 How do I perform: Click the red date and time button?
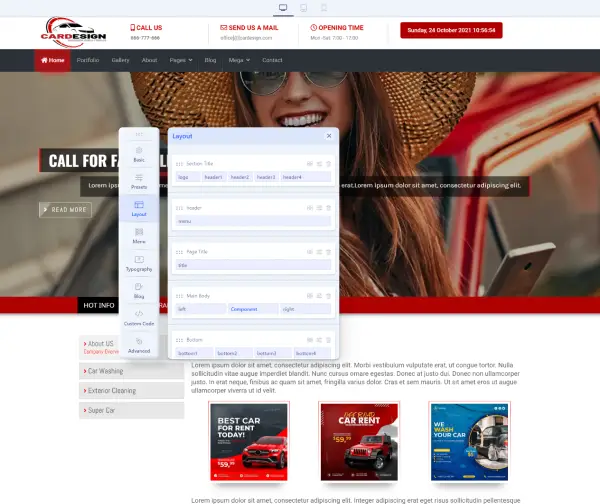(x=451, y=30)
